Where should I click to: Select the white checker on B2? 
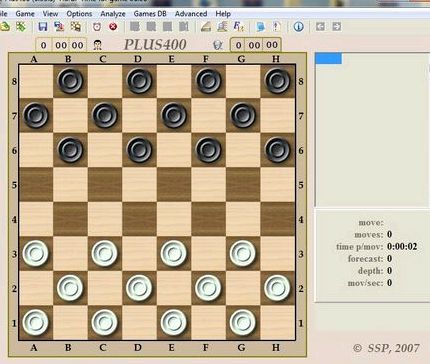click(70, 288)
